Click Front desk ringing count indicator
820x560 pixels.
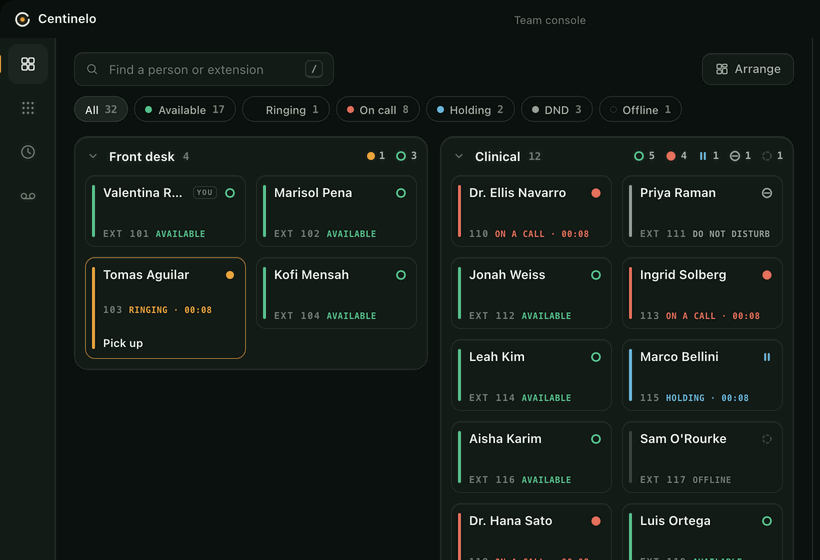(376, 156)
